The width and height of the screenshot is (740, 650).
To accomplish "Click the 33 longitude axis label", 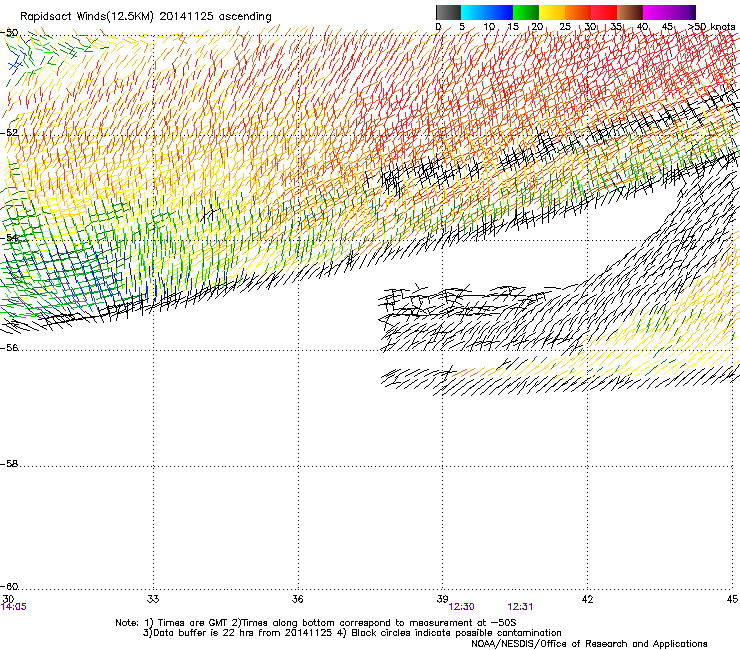I will point(153,599).
